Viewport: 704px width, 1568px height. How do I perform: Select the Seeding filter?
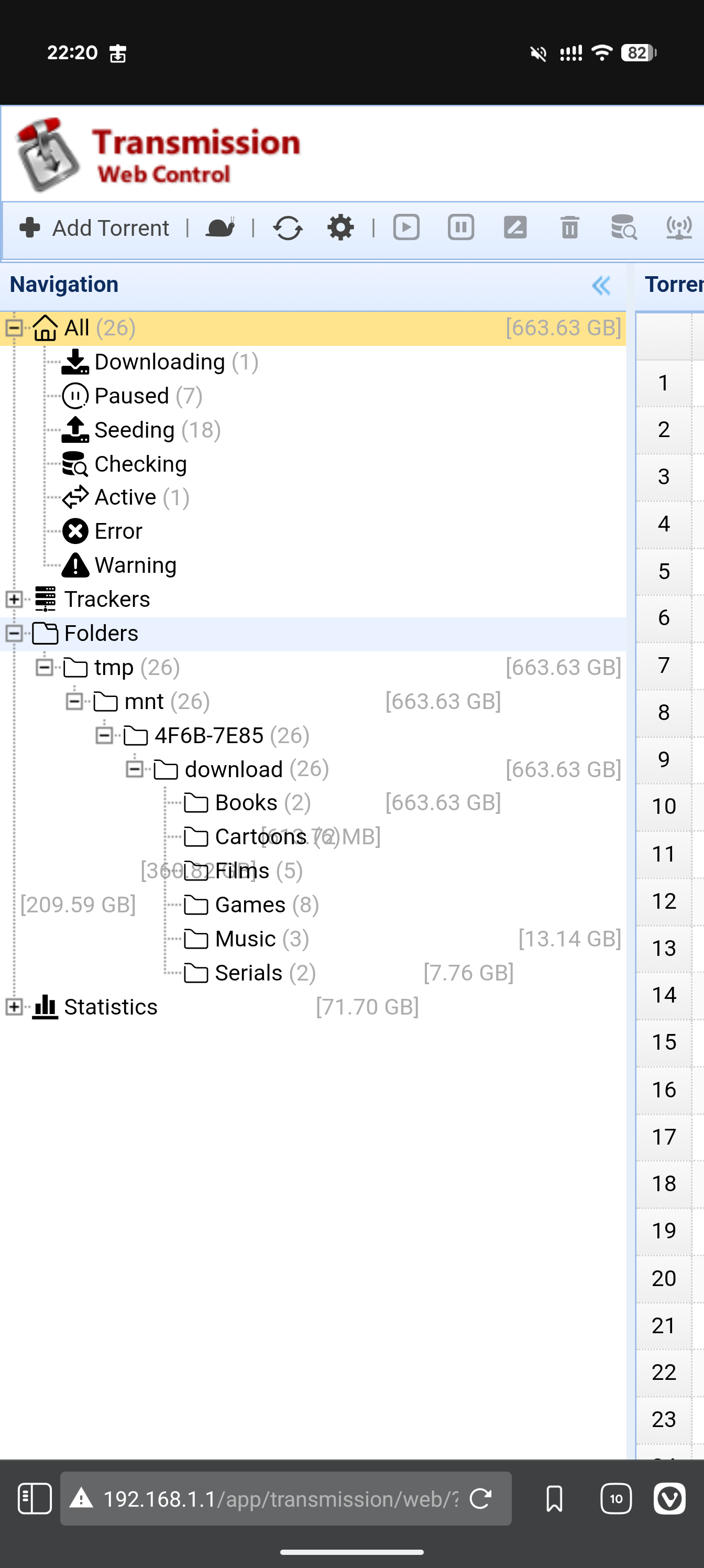135,430
